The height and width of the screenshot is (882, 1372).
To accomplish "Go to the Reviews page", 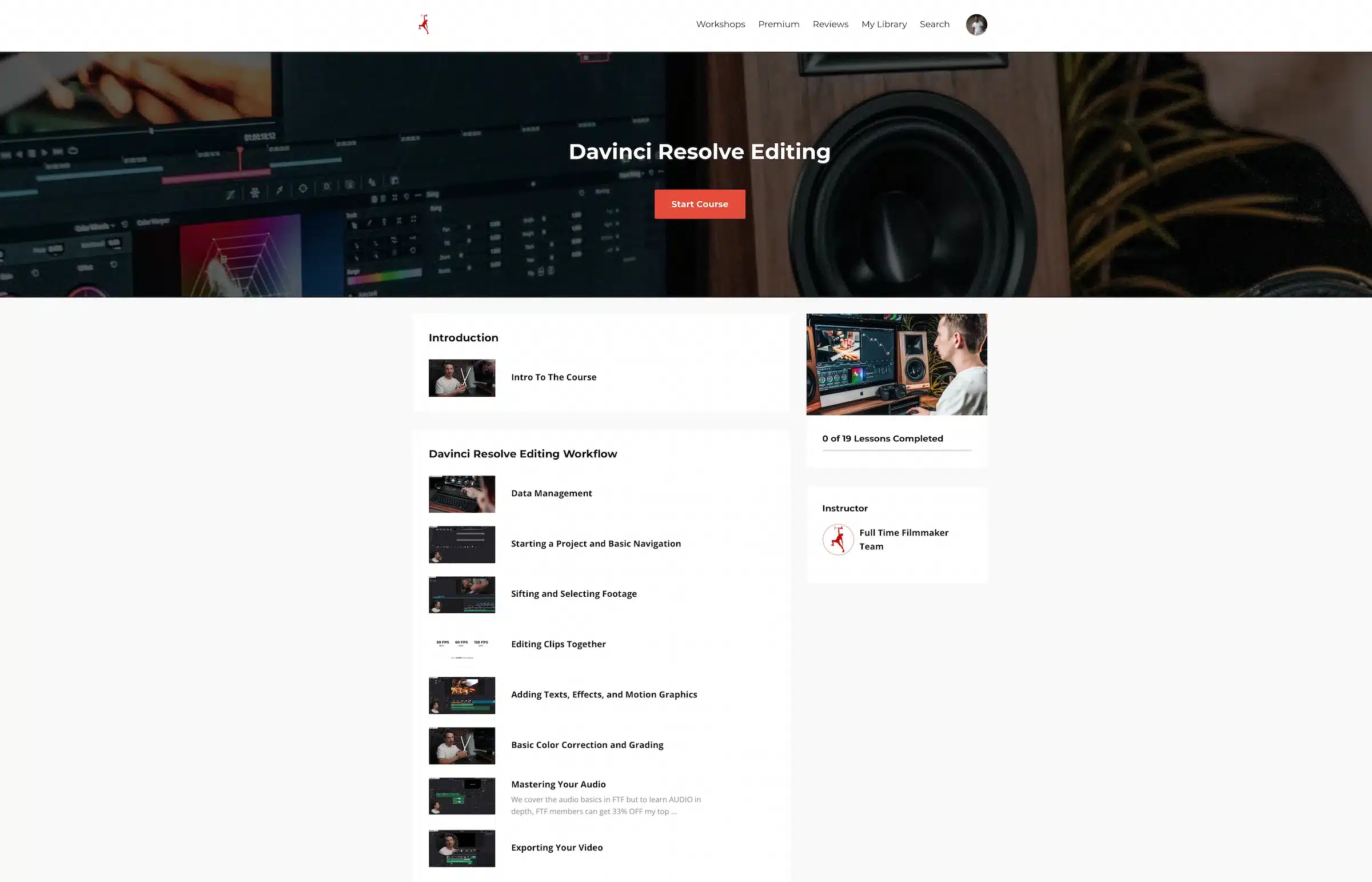I will click(x=830, y=24).
